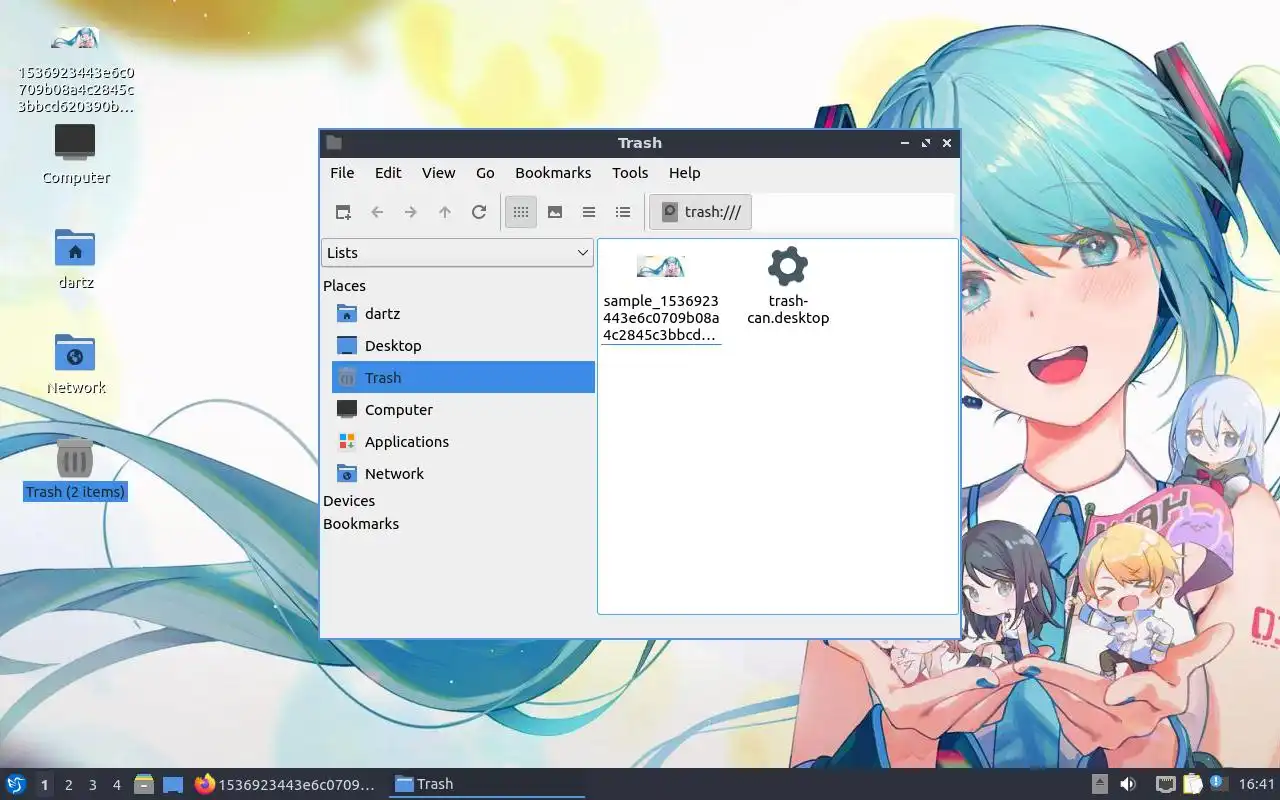
Task: Open the Bookmarks menu
Action: click(553, 173)
